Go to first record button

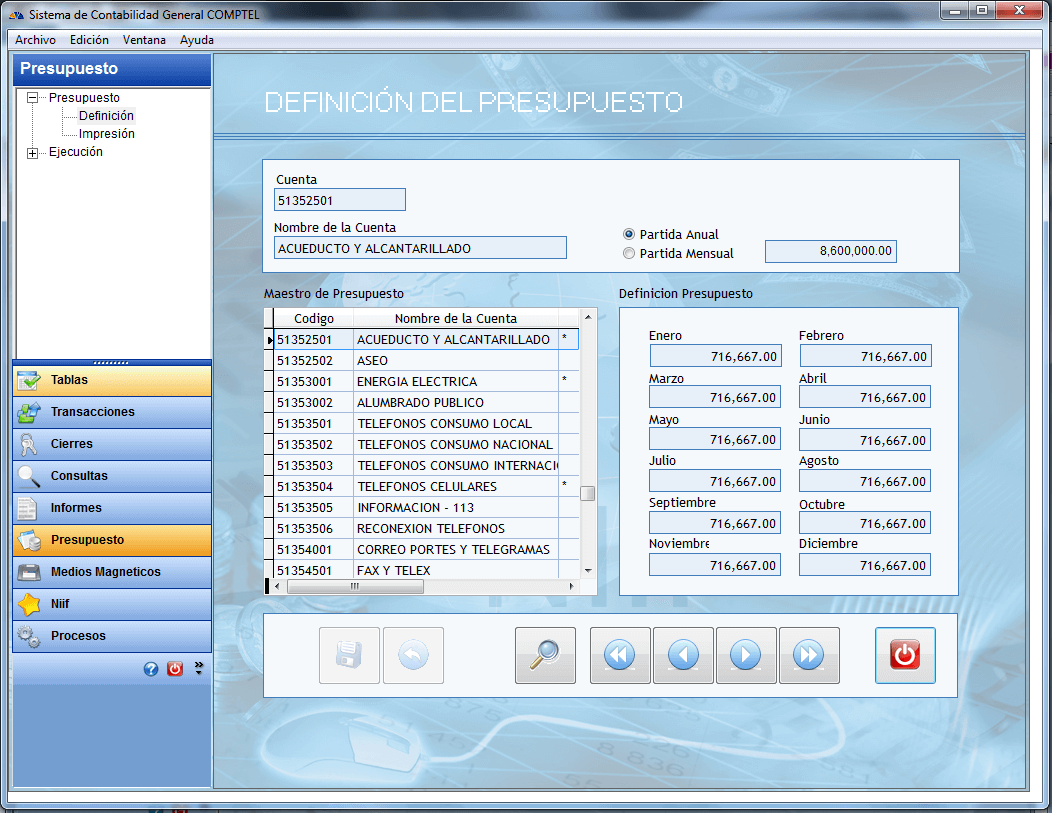pyautogui.click(x=620, y=655)
